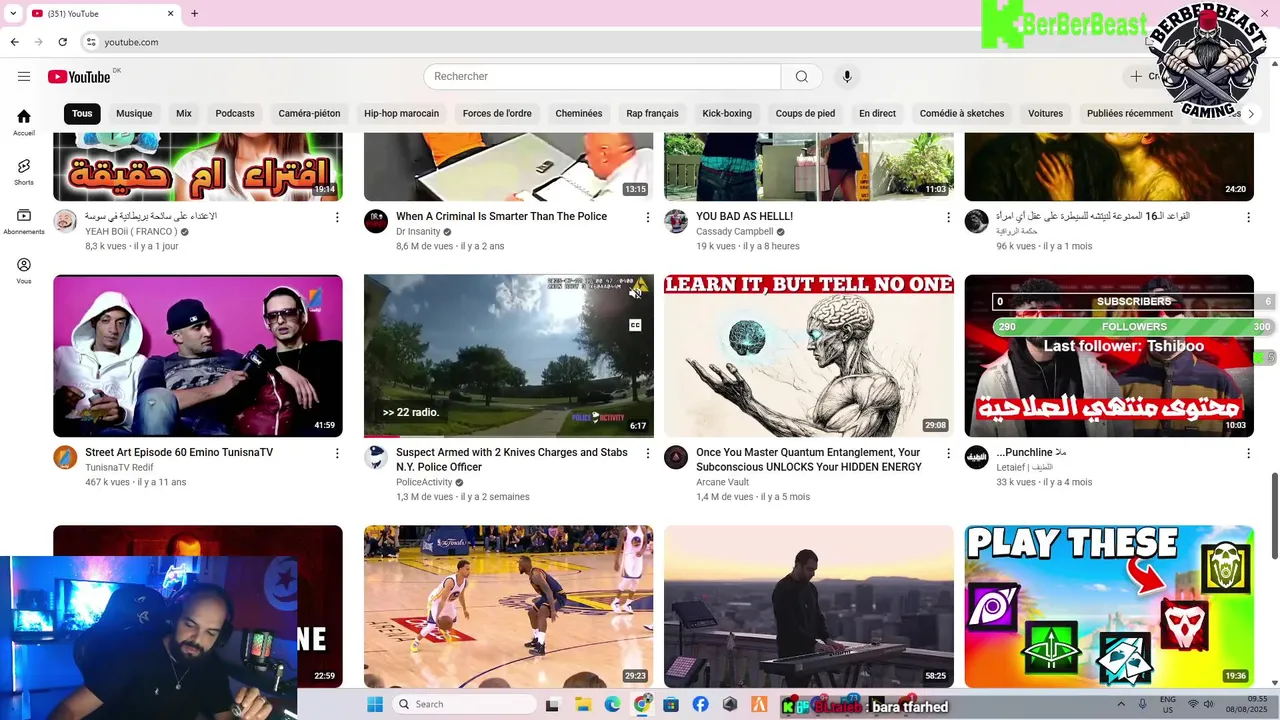Select the Hip-hop marocain chip
This screenshot has height=720, width=1280.
[x=401, y=113]
